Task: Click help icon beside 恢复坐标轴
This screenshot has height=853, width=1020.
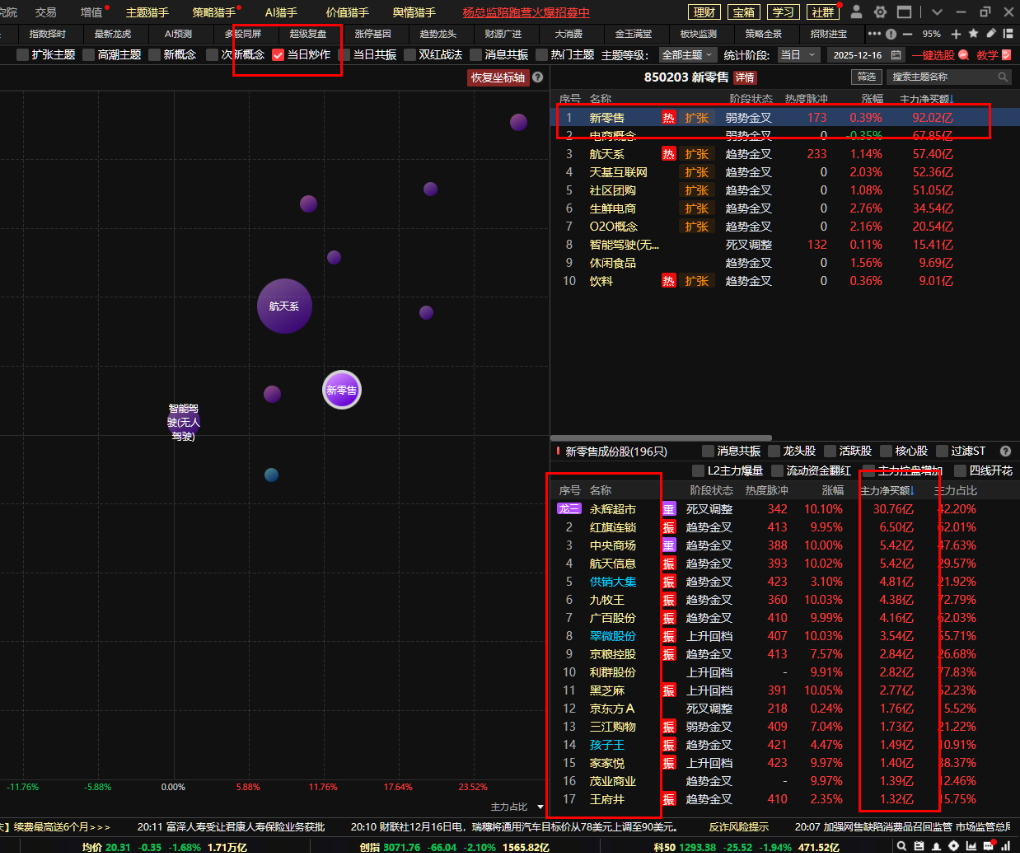Action: click(x=538, y=77)
